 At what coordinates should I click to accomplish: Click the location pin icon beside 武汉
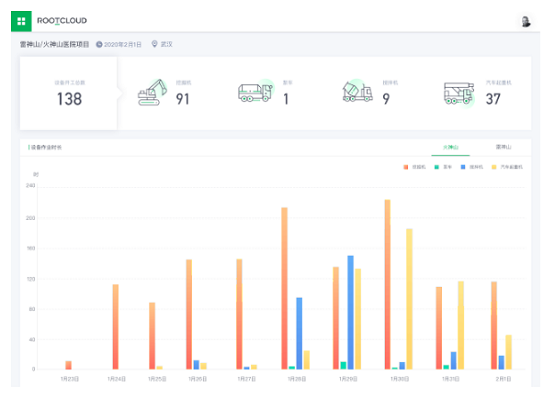(154, 44)
